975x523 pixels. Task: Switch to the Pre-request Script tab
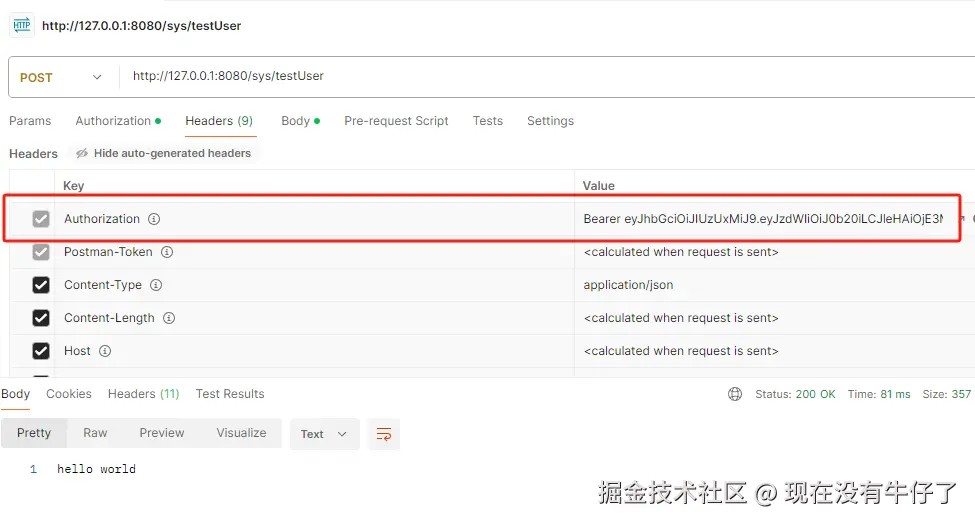[396, 121]
